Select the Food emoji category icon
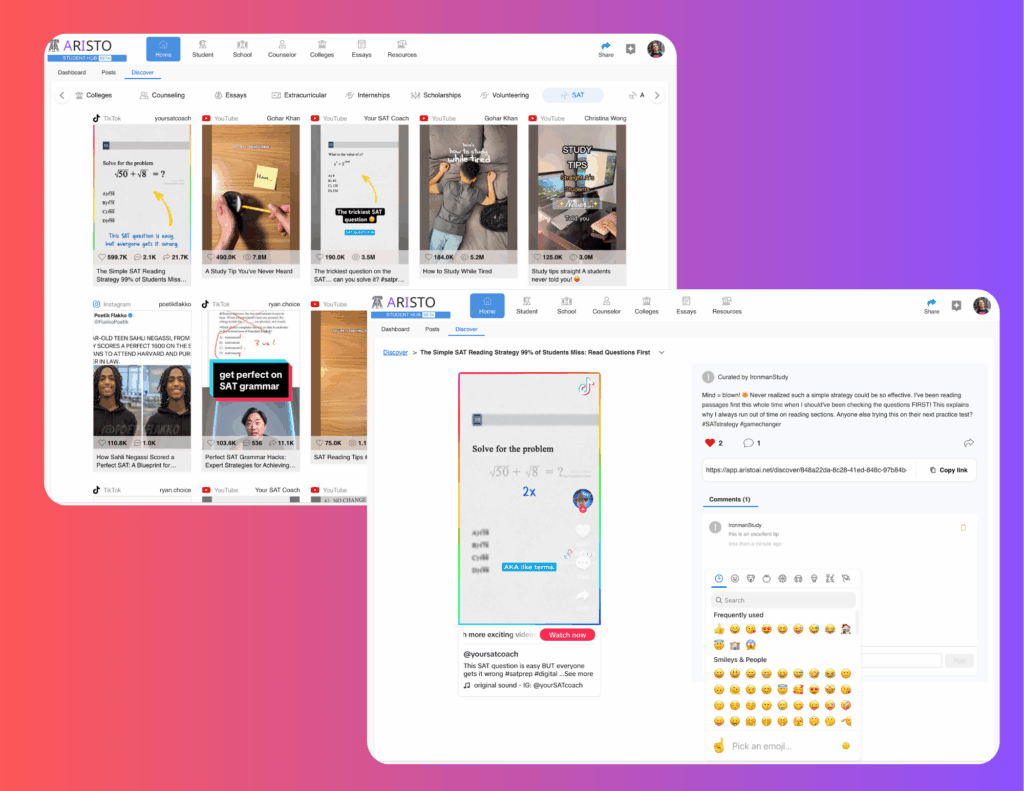Image resolution: width=1024 pixels, height=791 pixels. click(x=767, y=579)
